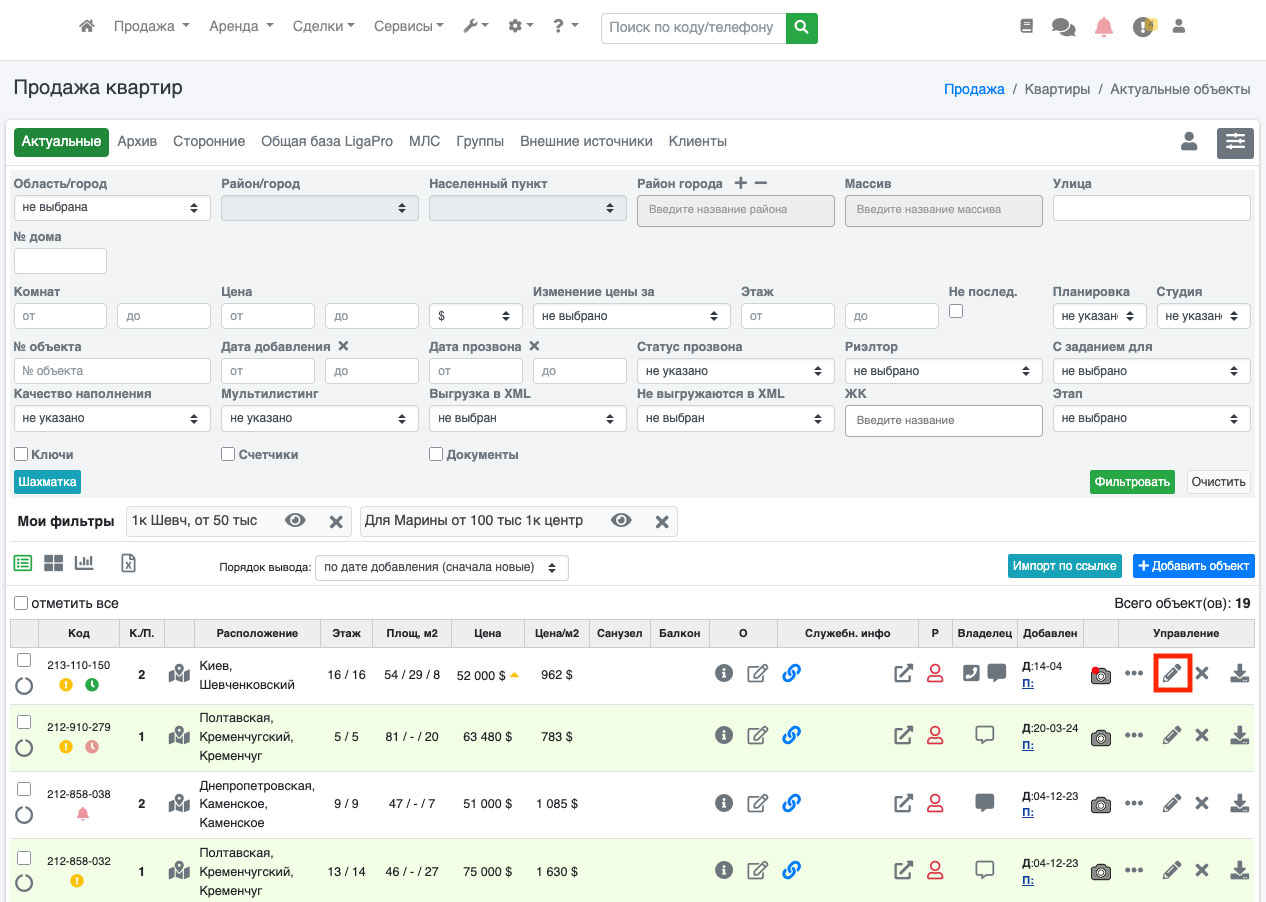Switch to the Архив tab
Viewport: 1266px width, 902px height.
[x=137, y=142]
